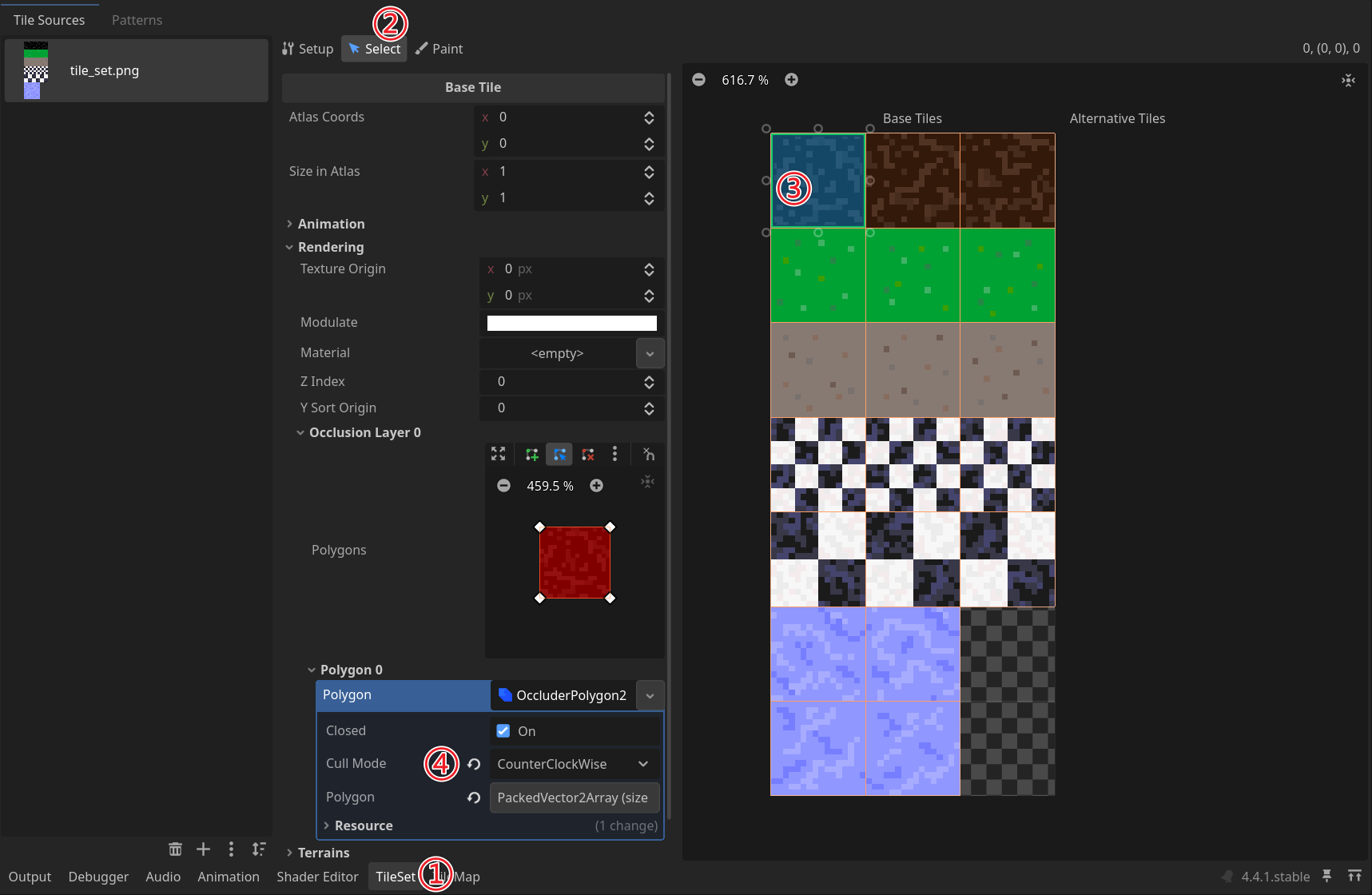This screenshot has width=1372, height=895.
Task: Center the polygon editor view
Action: (648, 482)
